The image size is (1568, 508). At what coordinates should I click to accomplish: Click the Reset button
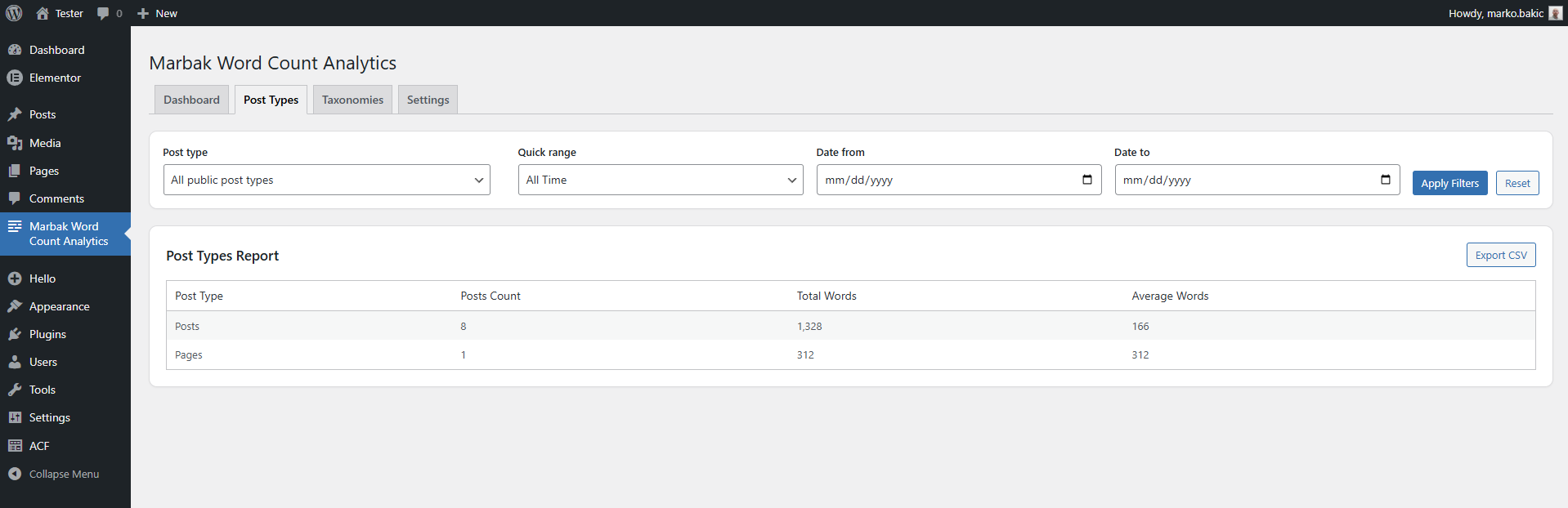[1517, 183]
